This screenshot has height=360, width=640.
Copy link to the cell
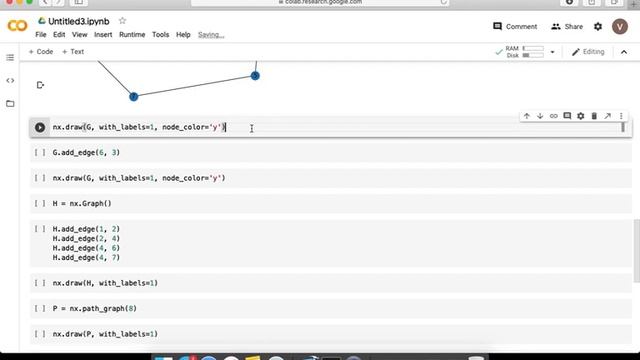pyautogui.click(x=553, y=116)
